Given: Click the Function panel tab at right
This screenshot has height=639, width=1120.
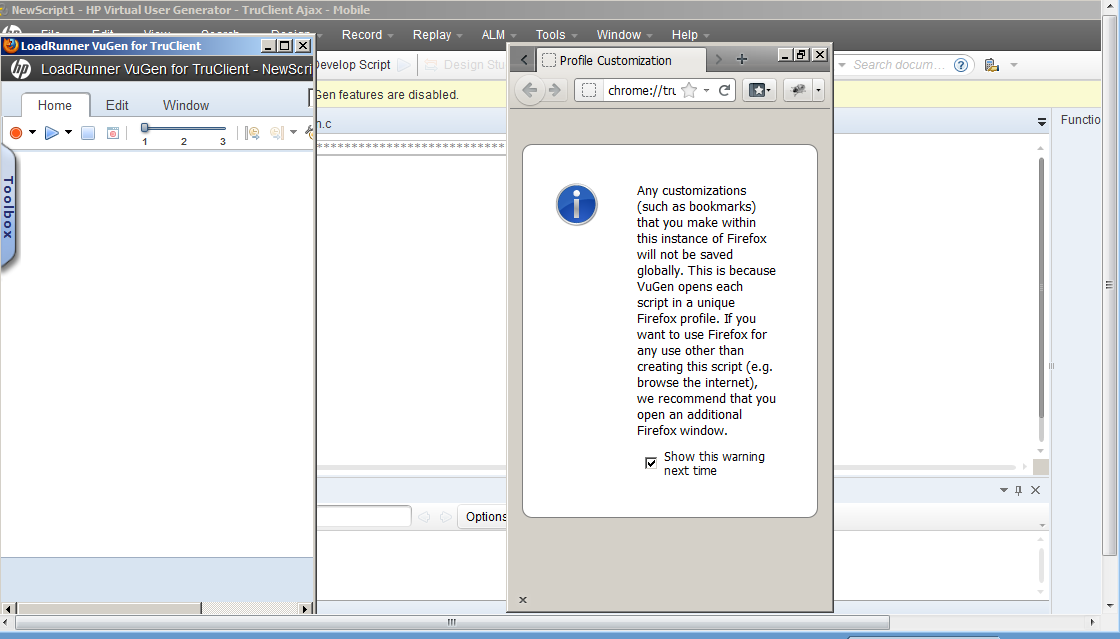Looking at the screenshot, I should click(1080, 119).
